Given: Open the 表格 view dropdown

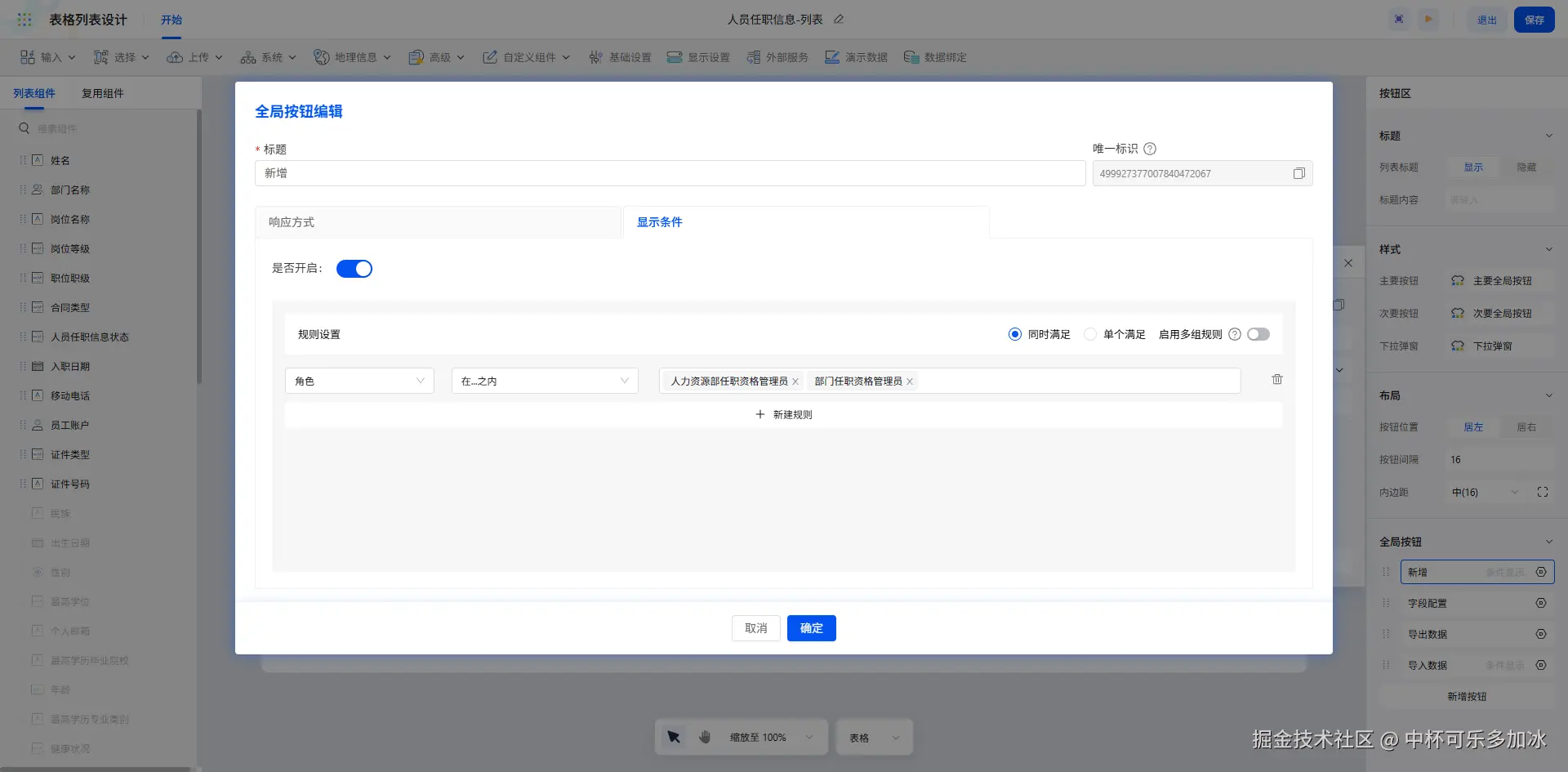Looking at the screenshot, I should (875, 738).
